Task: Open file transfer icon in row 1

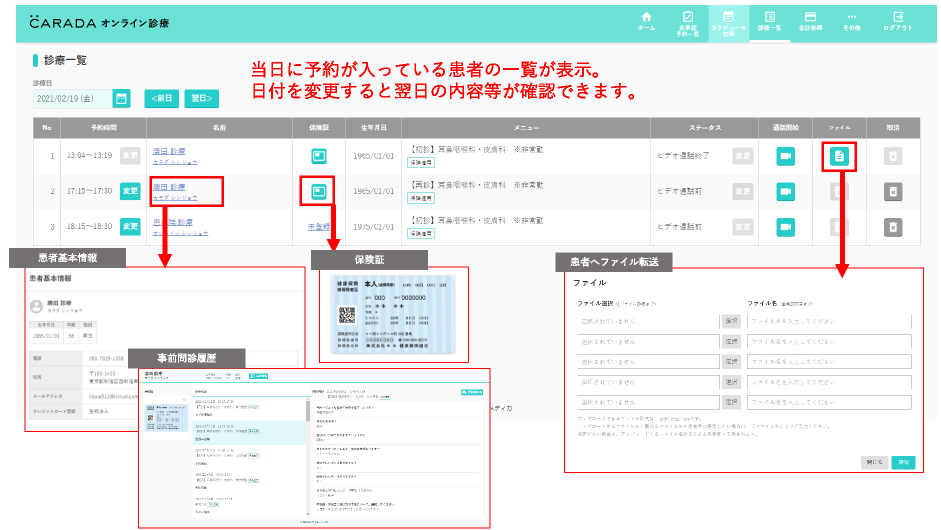Action: [x=840, y=156]
